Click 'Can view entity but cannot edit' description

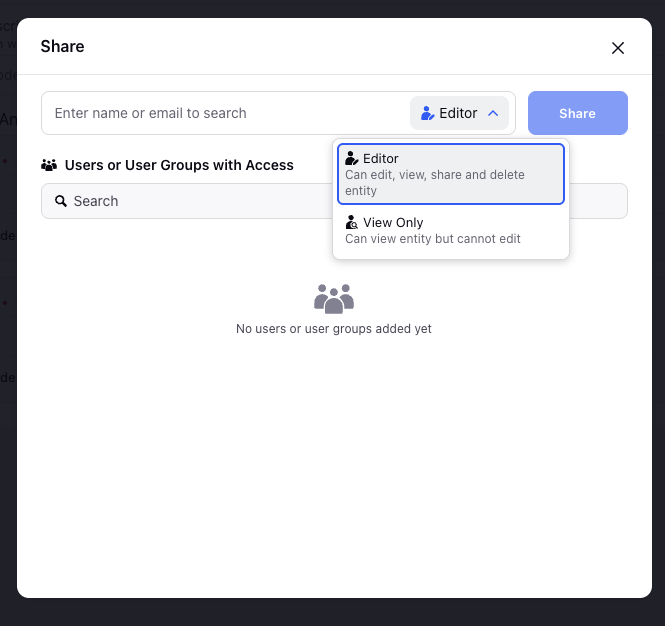tap(433, 239)
